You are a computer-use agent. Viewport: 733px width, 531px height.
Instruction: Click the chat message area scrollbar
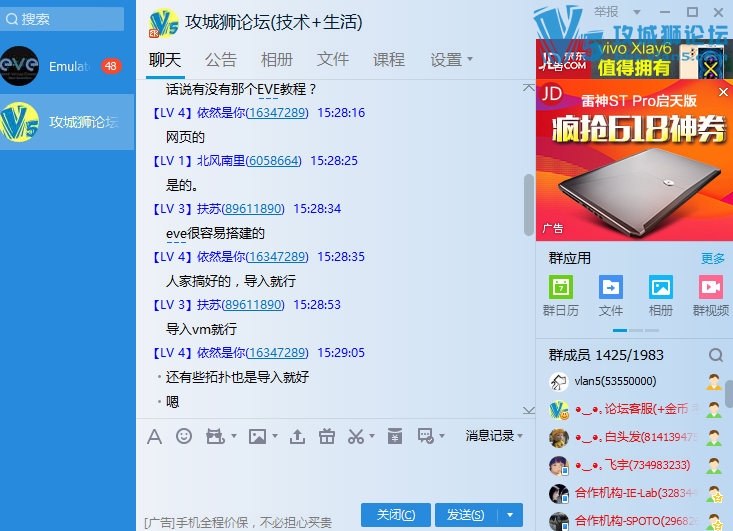click(x=529, y=205)
